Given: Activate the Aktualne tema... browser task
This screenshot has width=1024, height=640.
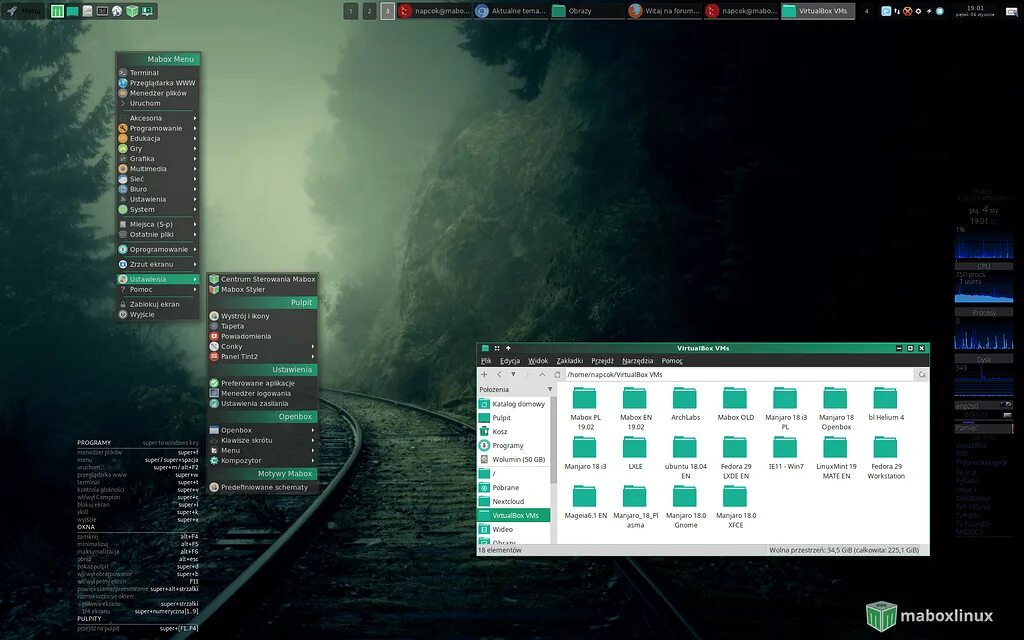Looking at the screenshot, I should point(511,11).
